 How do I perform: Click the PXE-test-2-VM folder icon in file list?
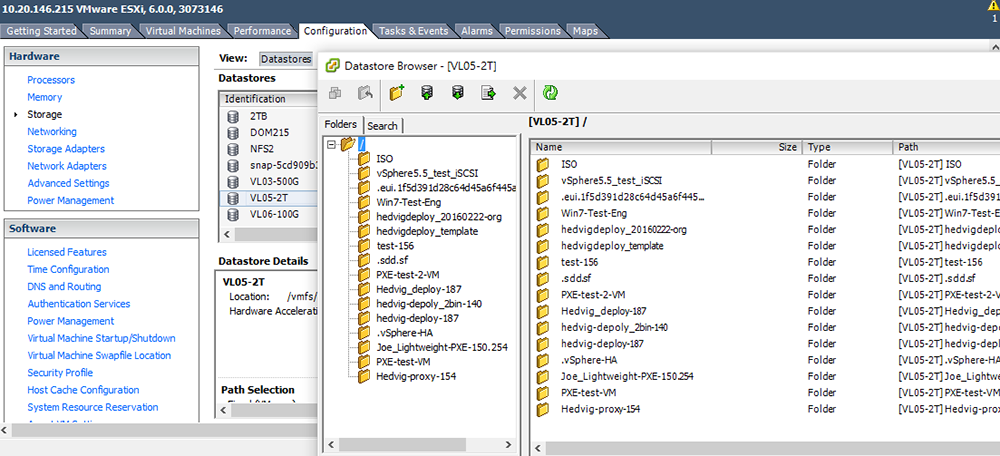[x=543, y=295]
